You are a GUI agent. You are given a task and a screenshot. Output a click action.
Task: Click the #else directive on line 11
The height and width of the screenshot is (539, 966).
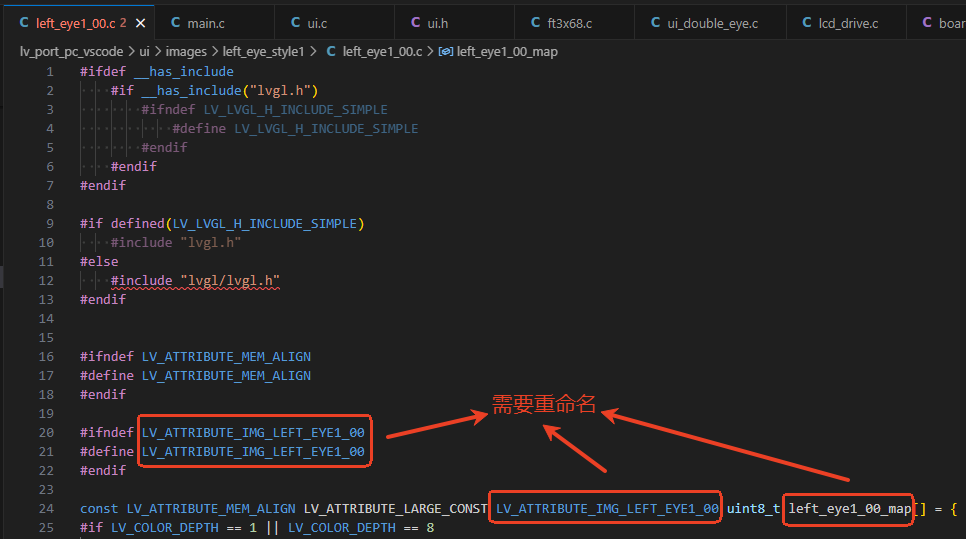click(99, 262)
